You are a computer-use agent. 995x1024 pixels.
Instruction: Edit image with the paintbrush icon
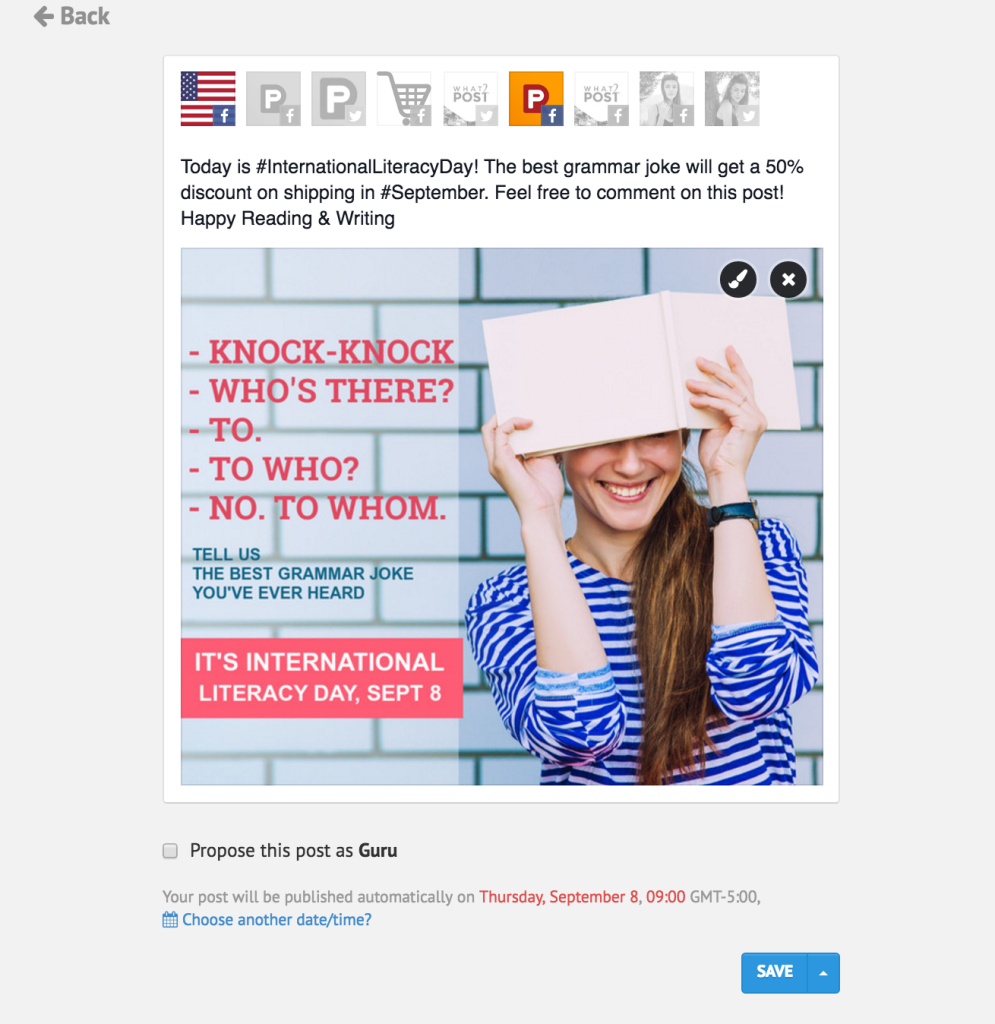coord(738,280)
